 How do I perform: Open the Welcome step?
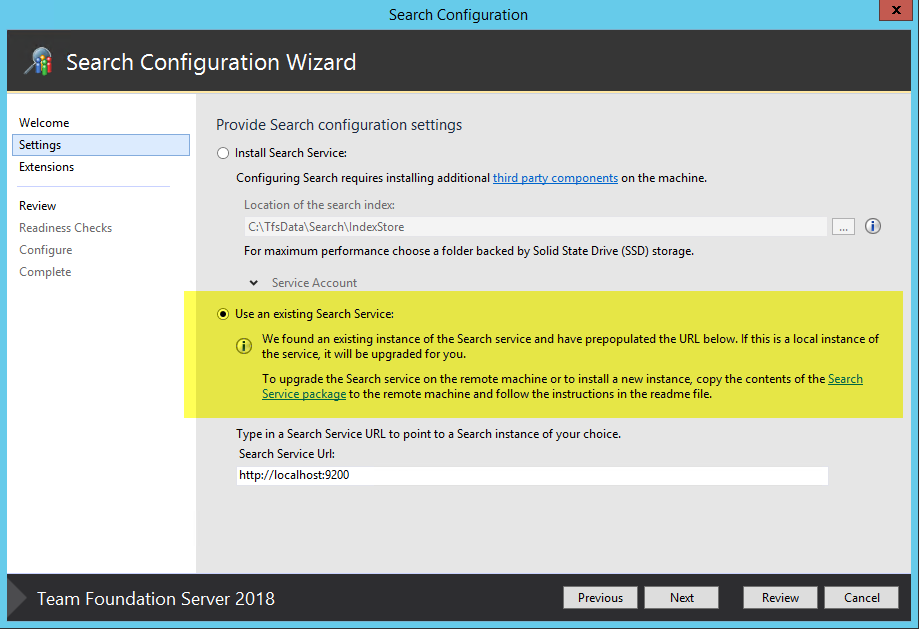pyautogui.click(x=44, y=123)
